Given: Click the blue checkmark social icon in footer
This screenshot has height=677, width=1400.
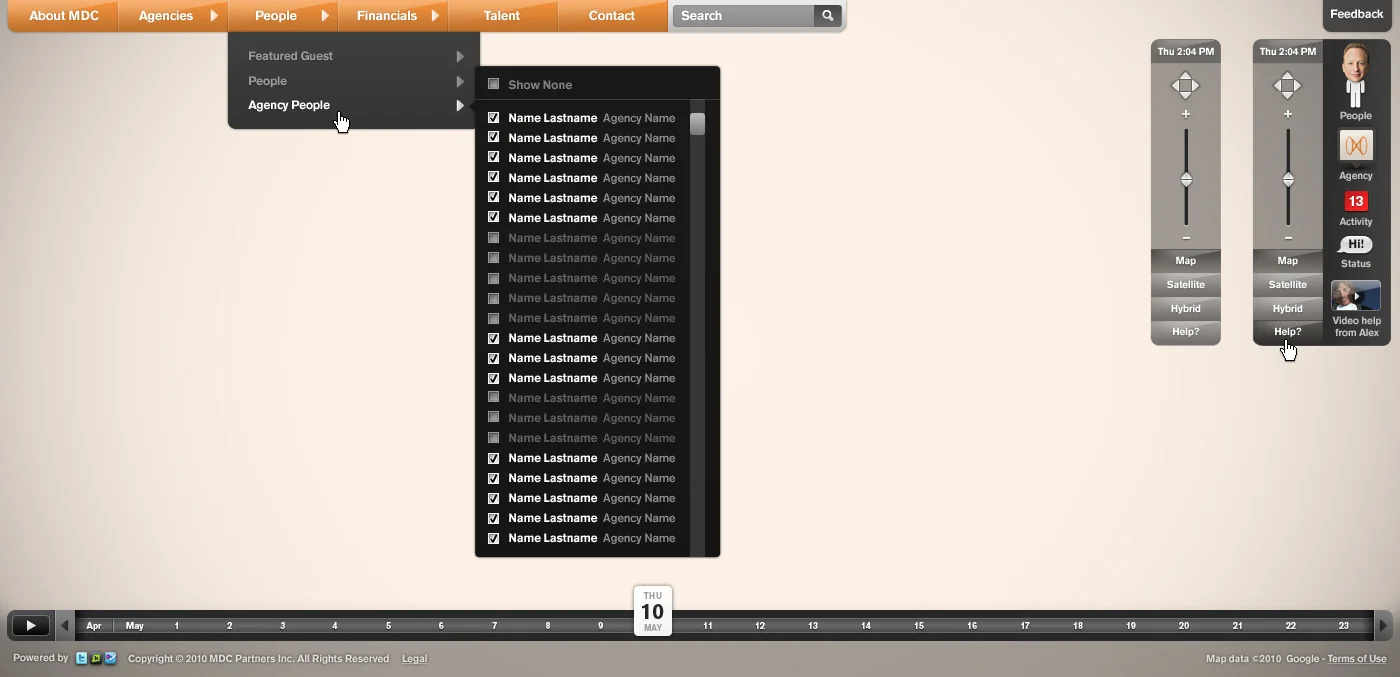Looking at the screenshot, I should (110, 658).
